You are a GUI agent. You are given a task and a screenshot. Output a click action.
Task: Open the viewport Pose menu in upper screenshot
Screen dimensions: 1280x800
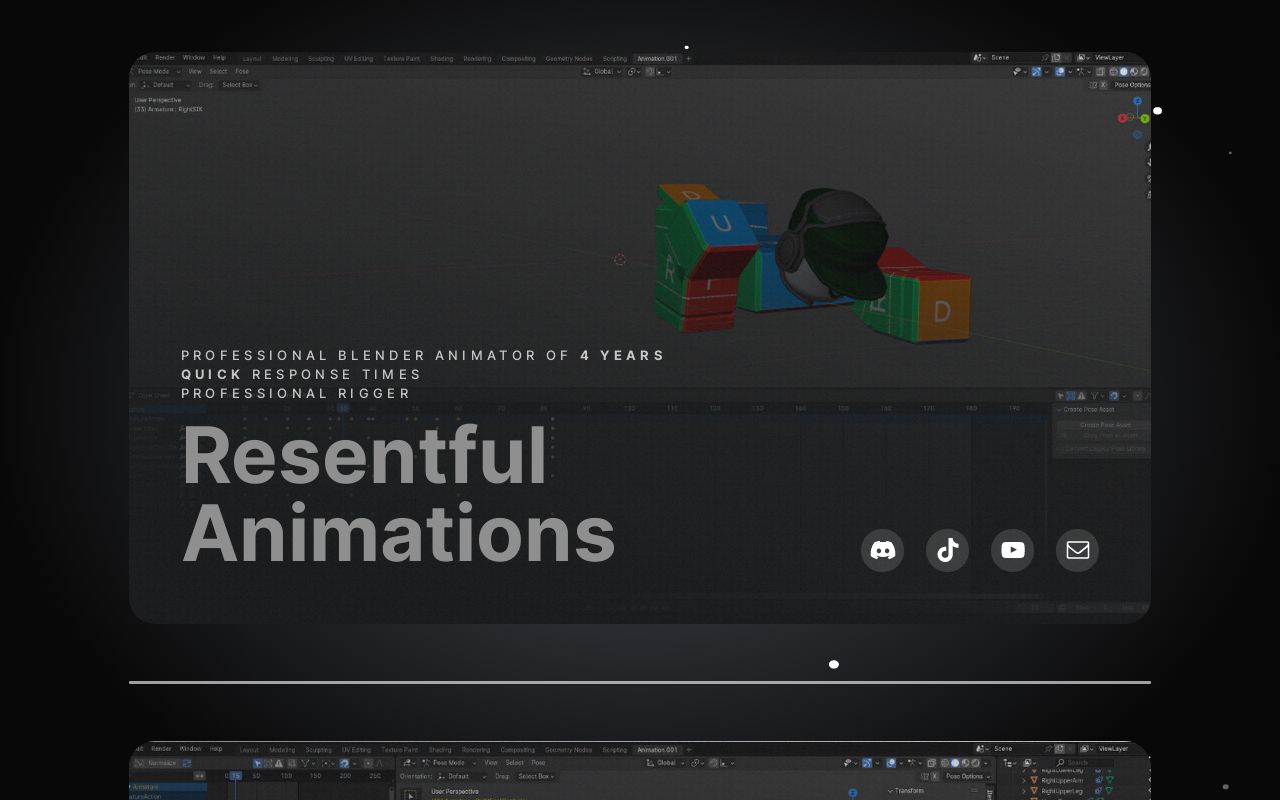pyautogui.click(x=242, y=72)
